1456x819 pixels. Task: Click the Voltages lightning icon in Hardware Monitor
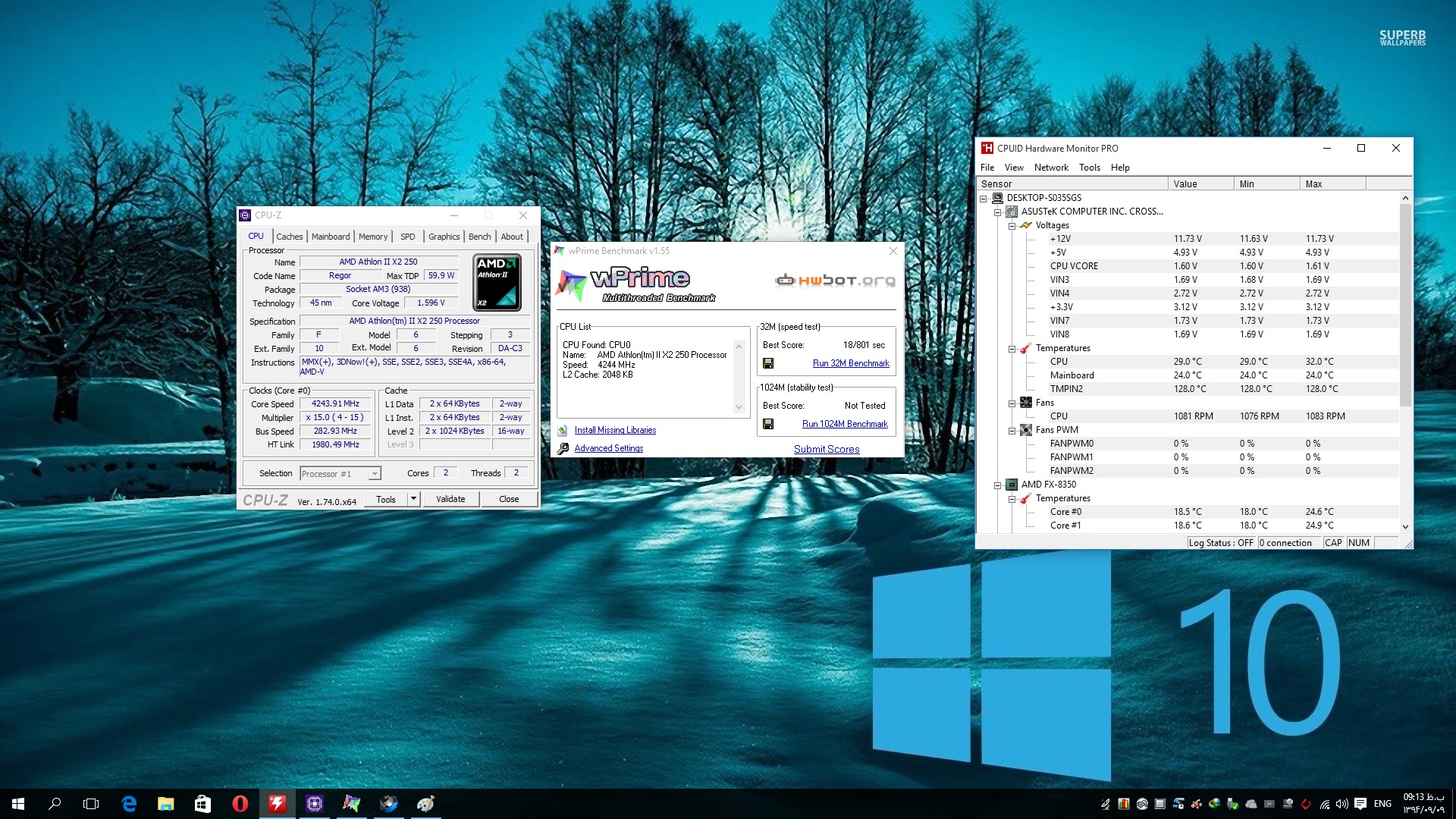tap(1026, 225)
